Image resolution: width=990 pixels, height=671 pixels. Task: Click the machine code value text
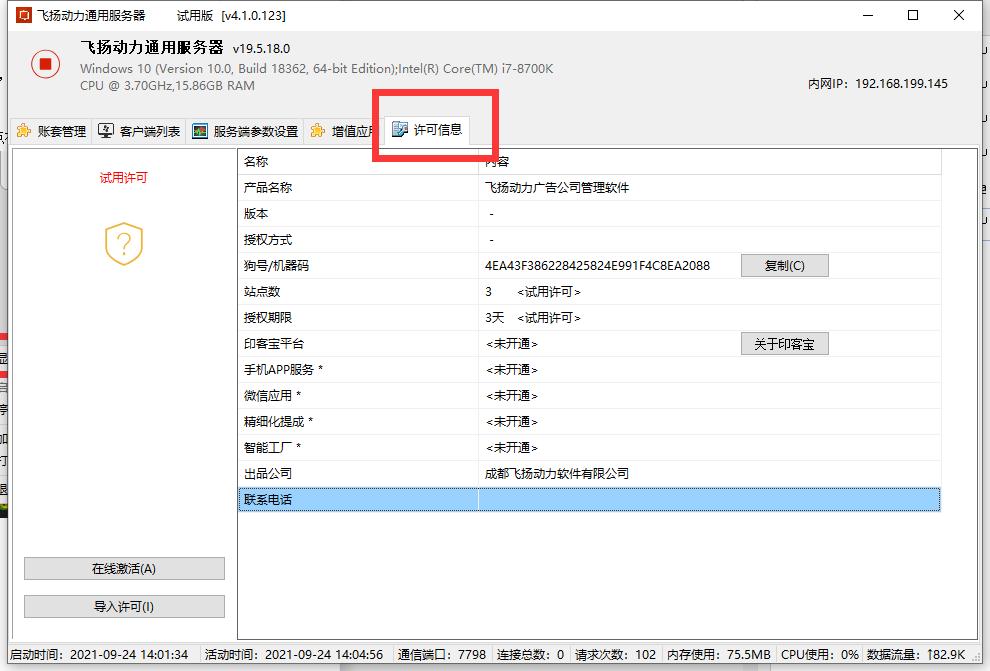tap(597, 265)
